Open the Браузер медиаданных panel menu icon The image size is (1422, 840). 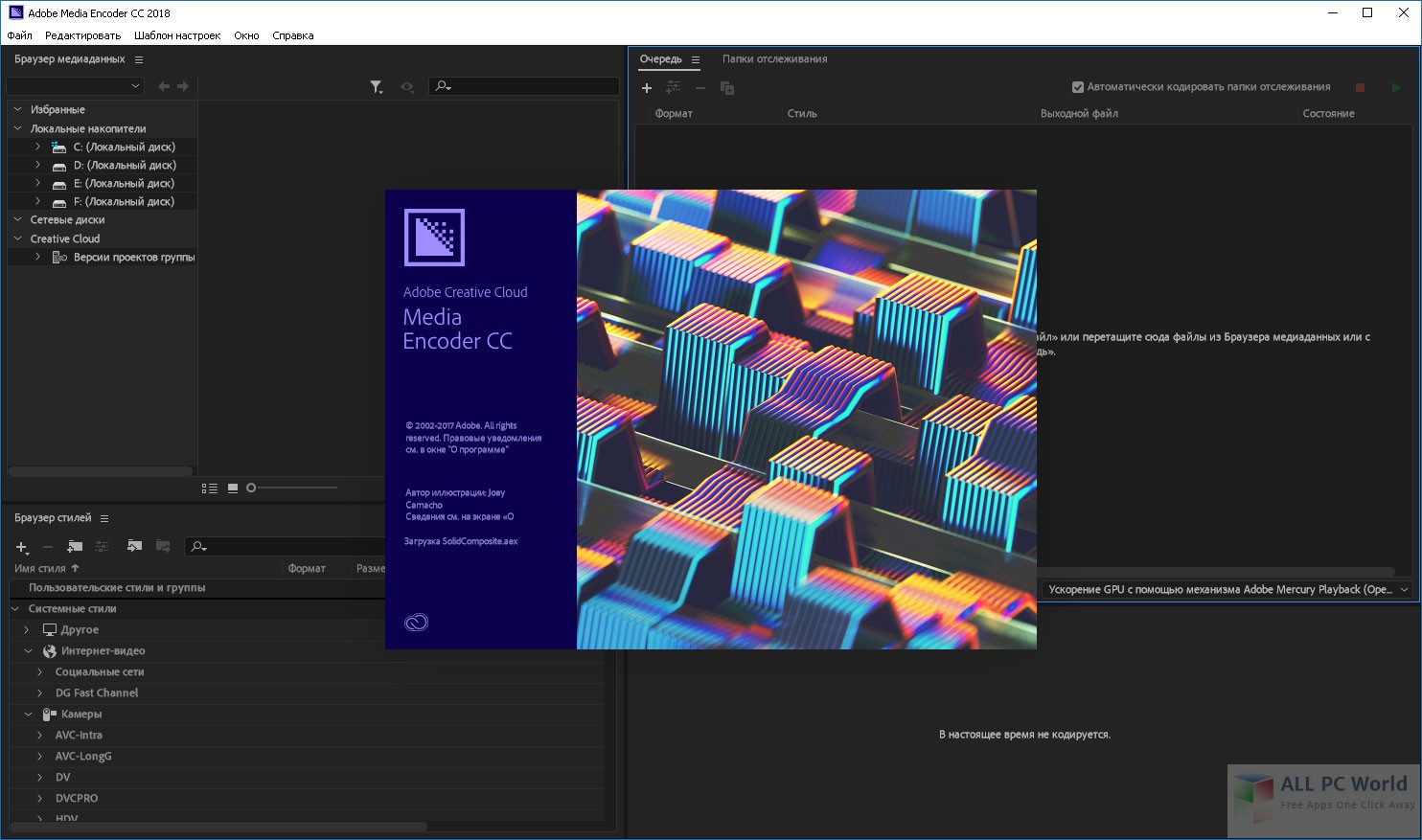click(x=139, y=59)
